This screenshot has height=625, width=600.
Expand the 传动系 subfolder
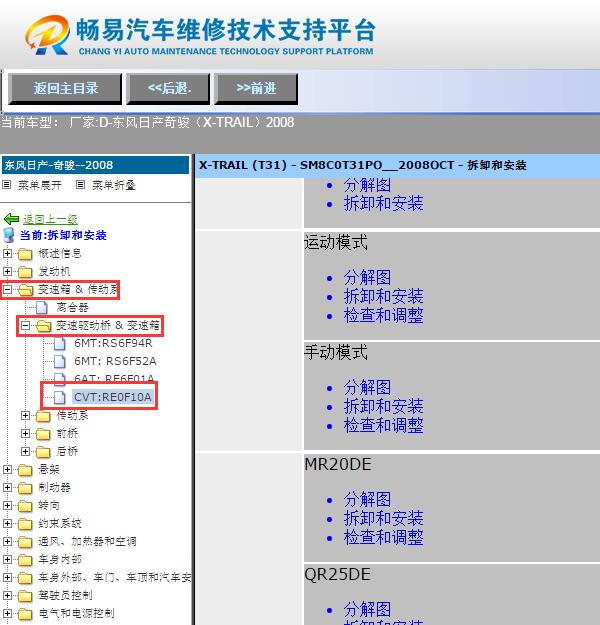pos(25,416)
